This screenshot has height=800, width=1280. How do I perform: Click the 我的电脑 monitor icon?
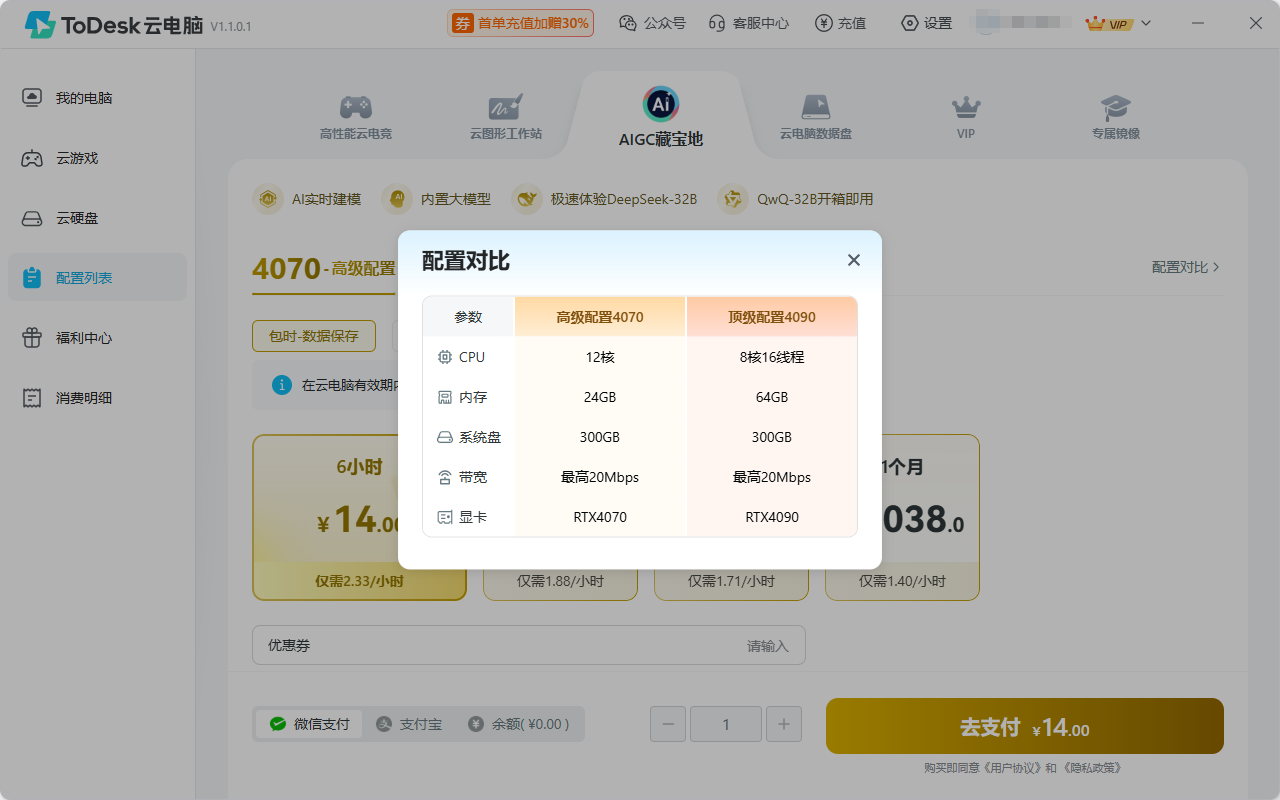pyautogui.click(x=32, y=98)
